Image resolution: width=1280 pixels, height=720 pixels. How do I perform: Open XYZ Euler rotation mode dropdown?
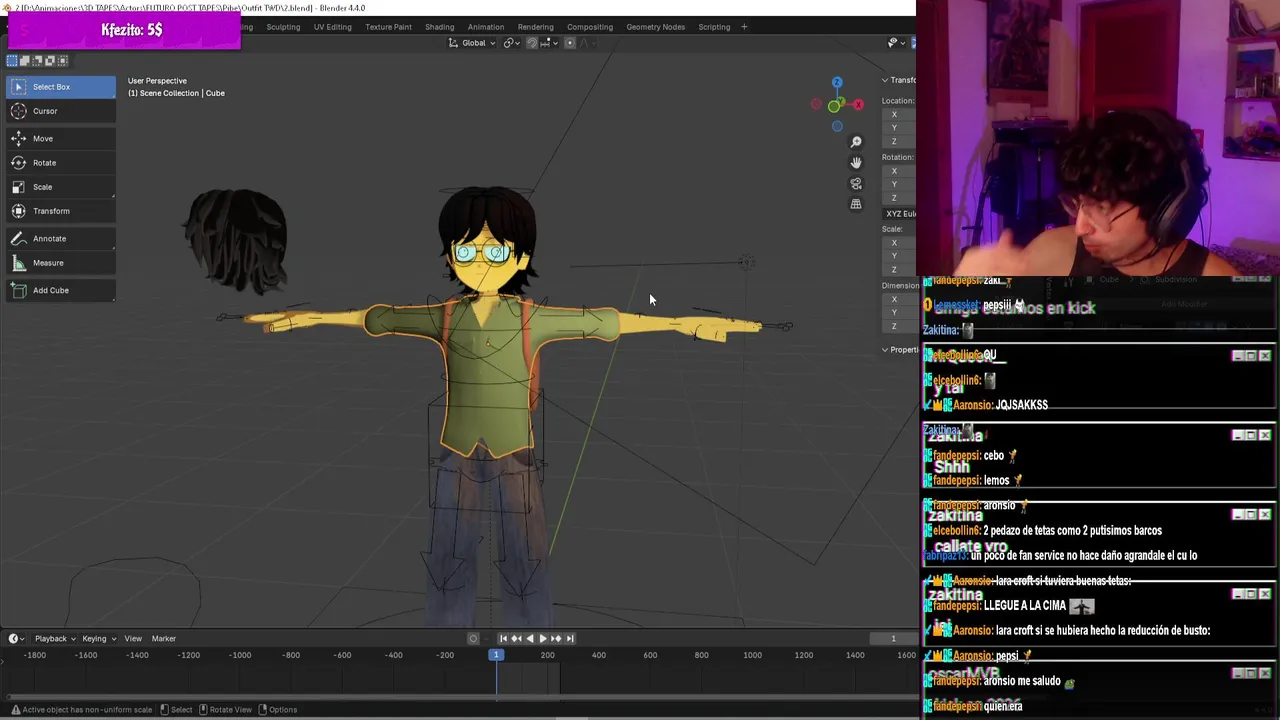pos(899,214)
